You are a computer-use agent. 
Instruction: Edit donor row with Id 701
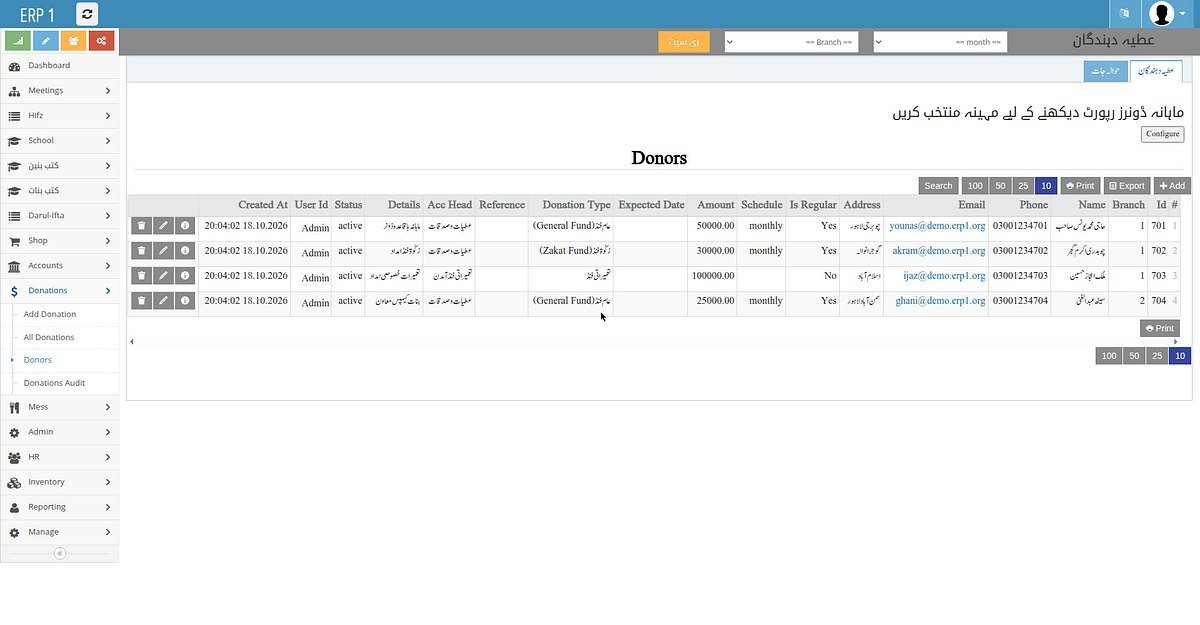click(x=163, y=226)
